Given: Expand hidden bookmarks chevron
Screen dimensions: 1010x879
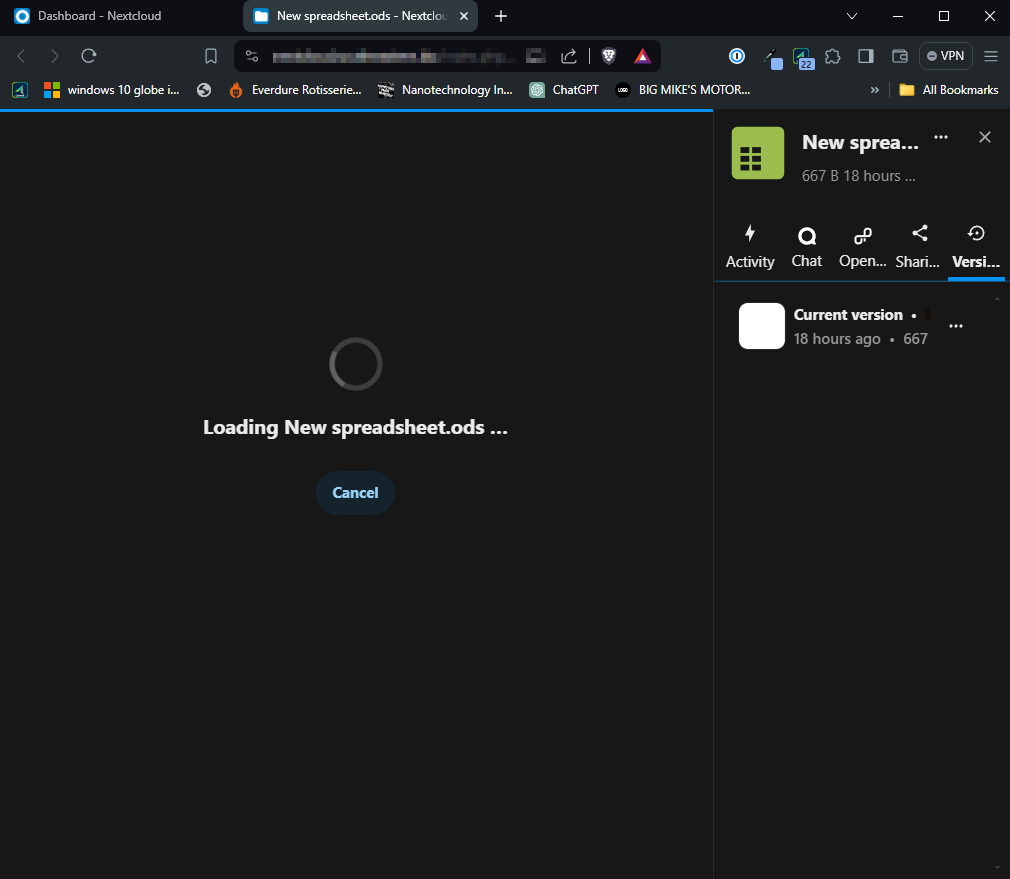Looking at the screenshot, I should click(875, 90).
